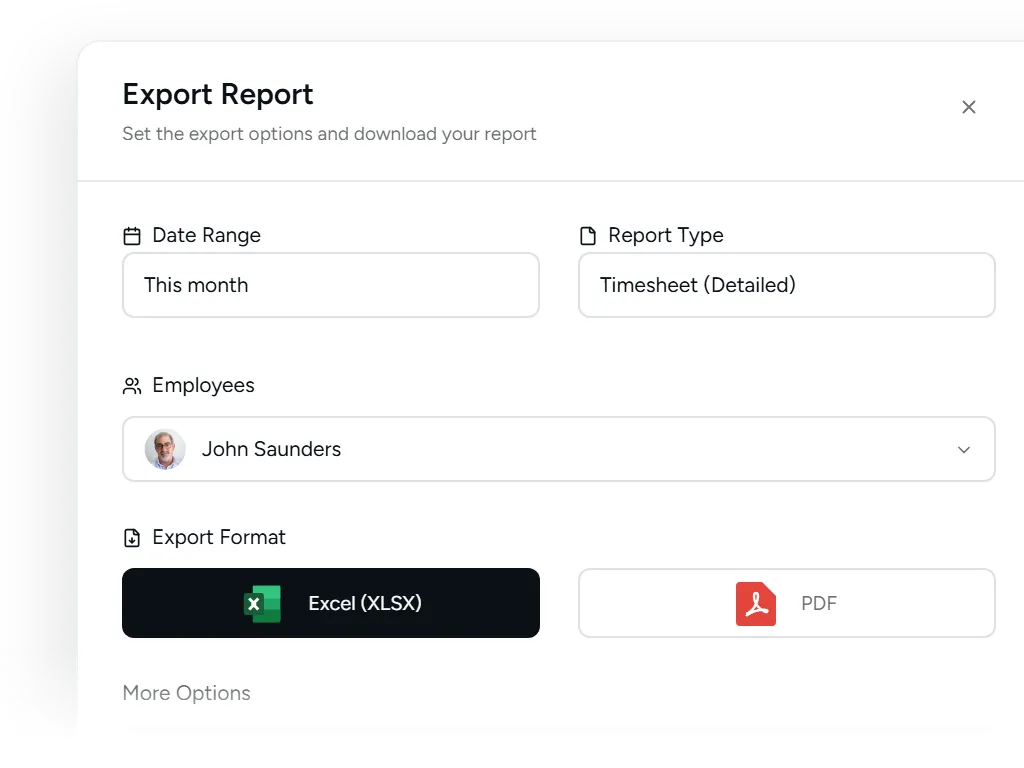Select PDF export format
1024x768 pixels.
[x=786, y=603]
